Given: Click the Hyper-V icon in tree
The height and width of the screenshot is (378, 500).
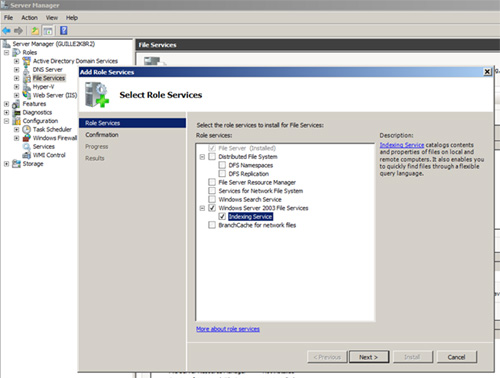Looking at the screenshot, I should (x=27, y=87).
